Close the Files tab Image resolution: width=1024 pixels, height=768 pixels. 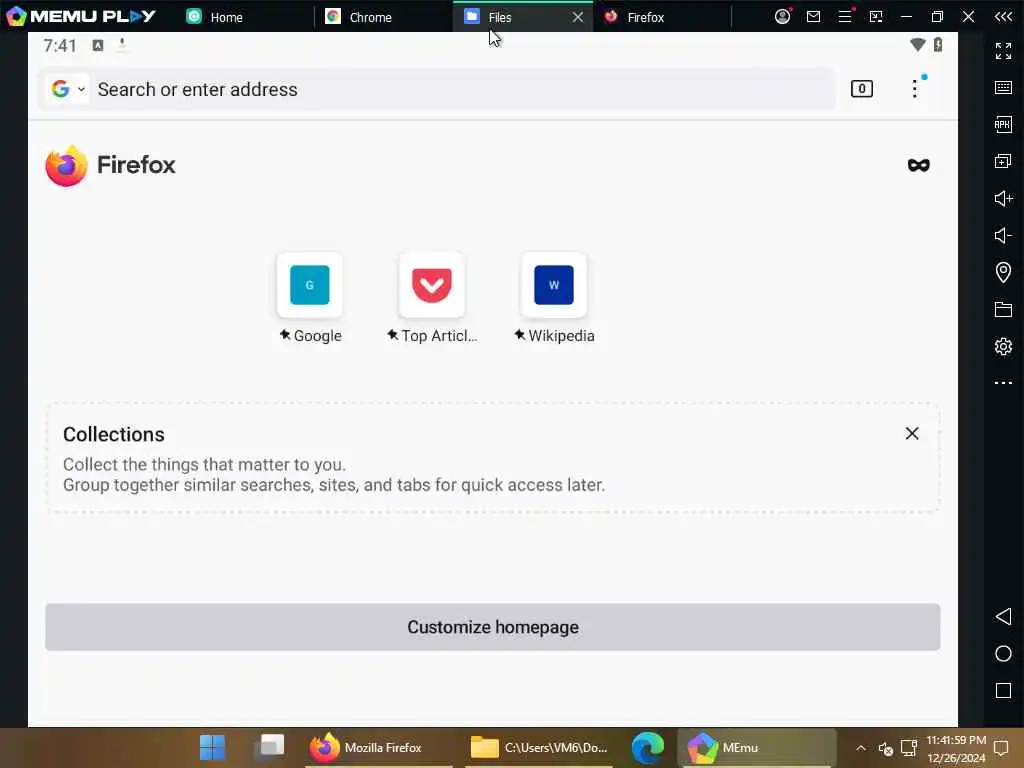[x=577, y=17]
